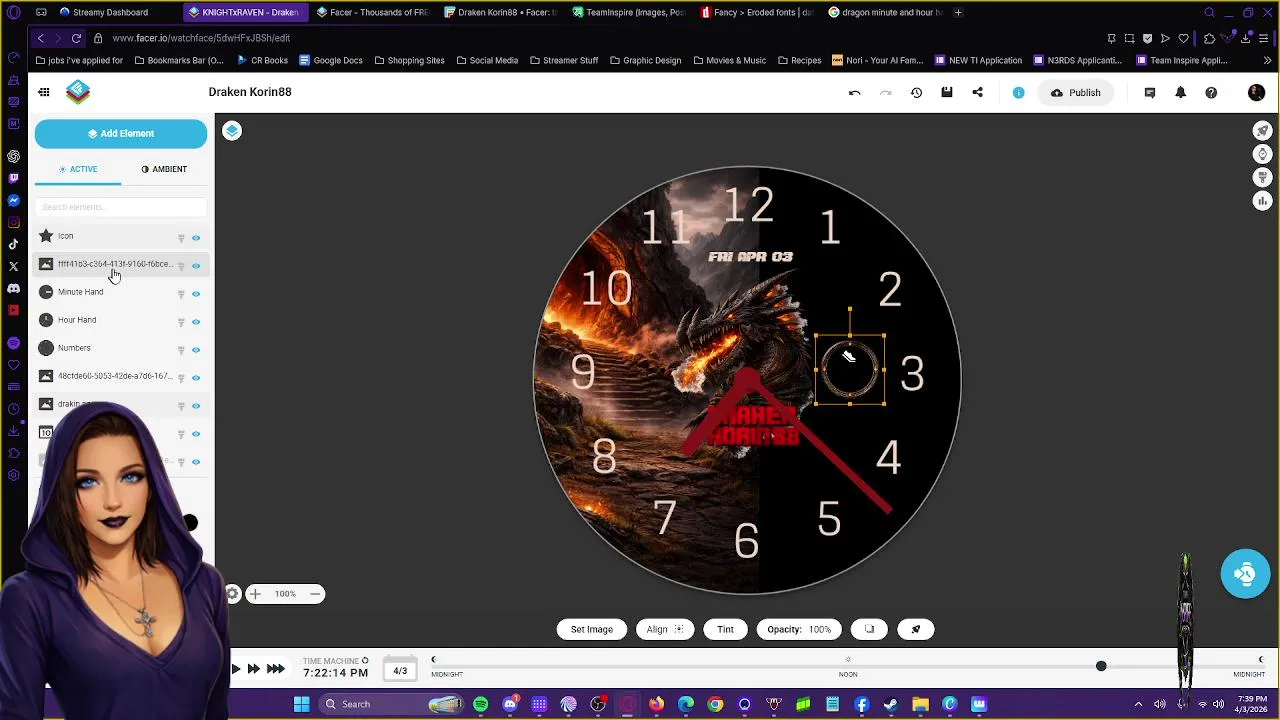Hide the 48cfde60 image layer
The height and width of the screenshot is (720, 1280).
(x=196, y=378)
